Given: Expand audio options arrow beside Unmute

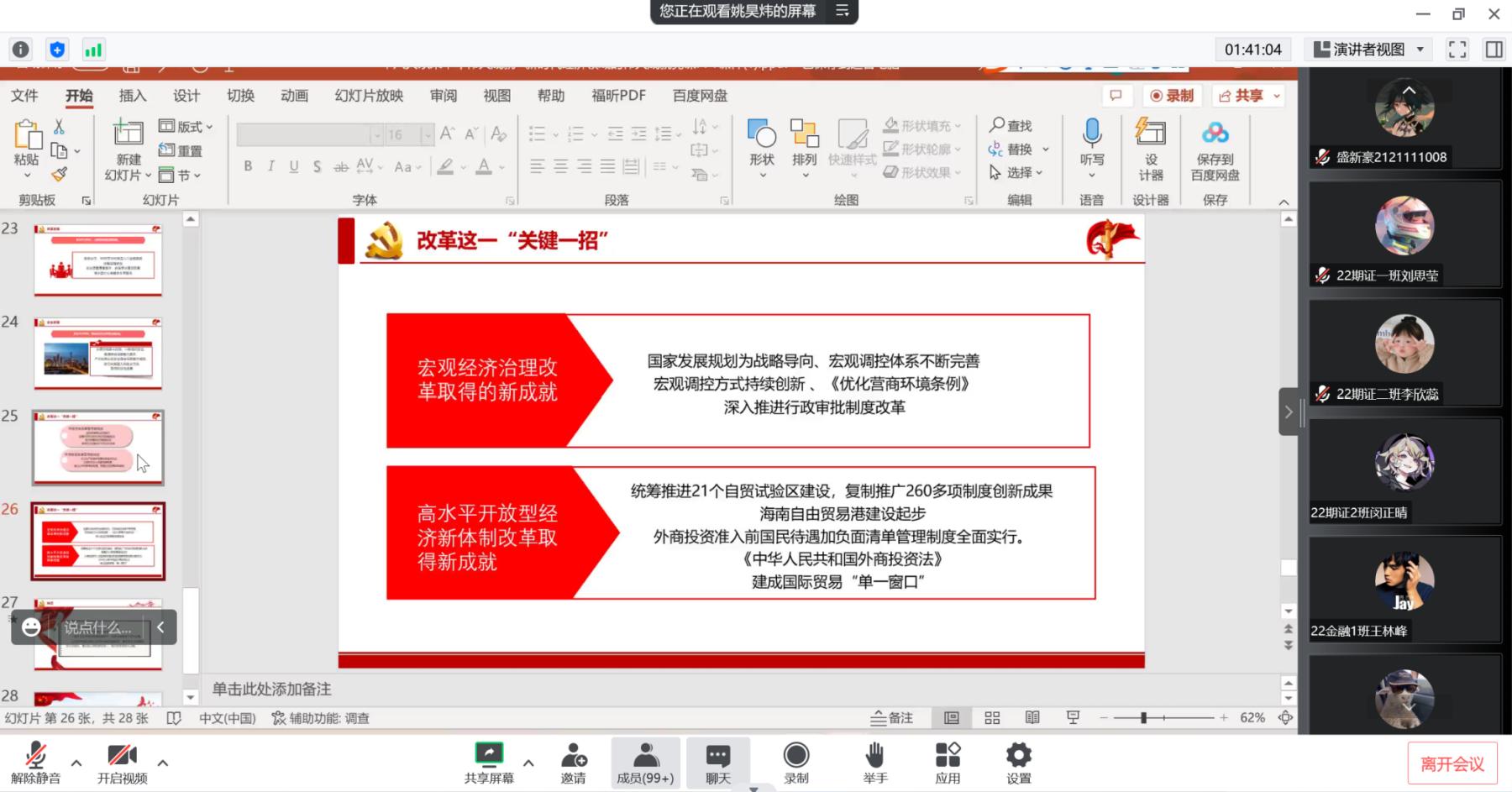Looking at the screenshot, I should pyautogui.click(x=76, y=763).
